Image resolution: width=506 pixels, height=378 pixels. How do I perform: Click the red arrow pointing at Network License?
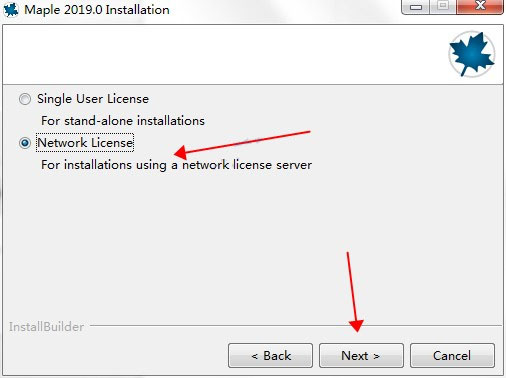(242, 145)
